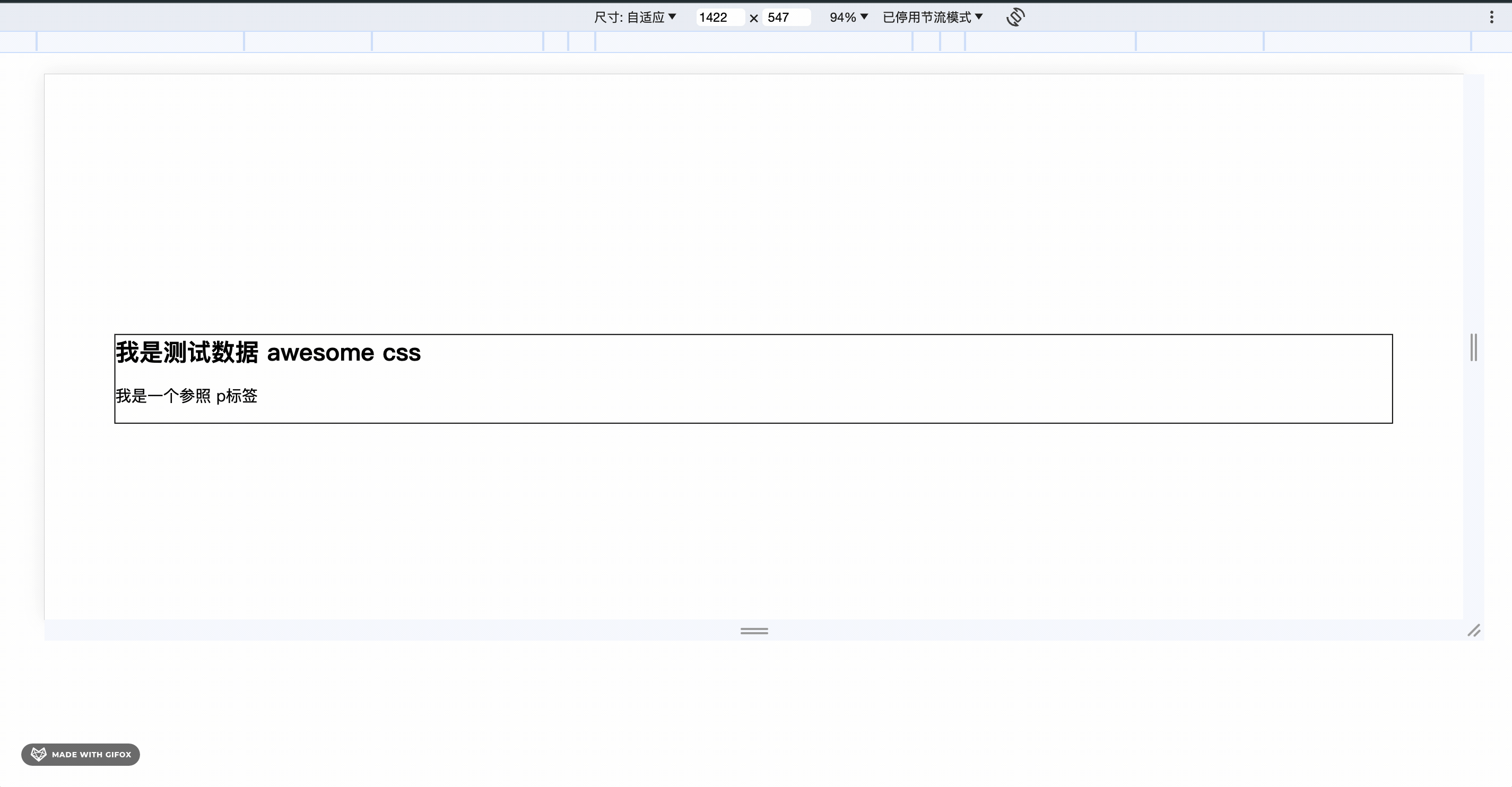
Task: Click the MADE WITH GIFOX text label
Action: coord(91,755)
